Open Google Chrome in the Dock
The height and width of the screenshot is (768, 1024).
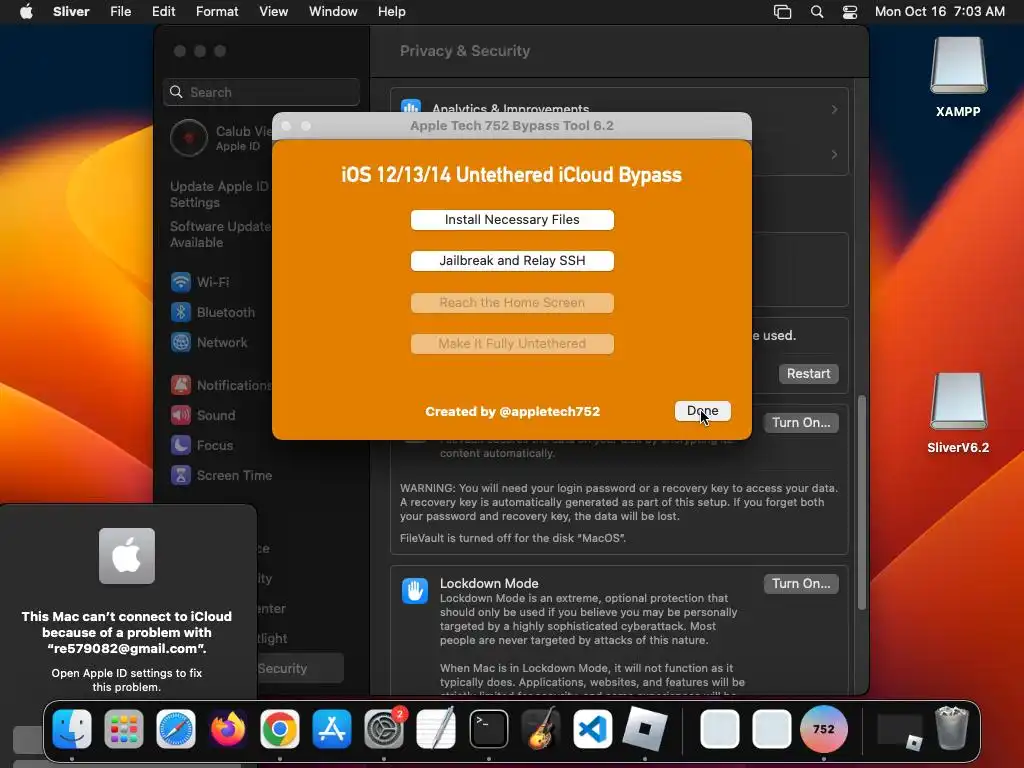[x=280, y=729]
